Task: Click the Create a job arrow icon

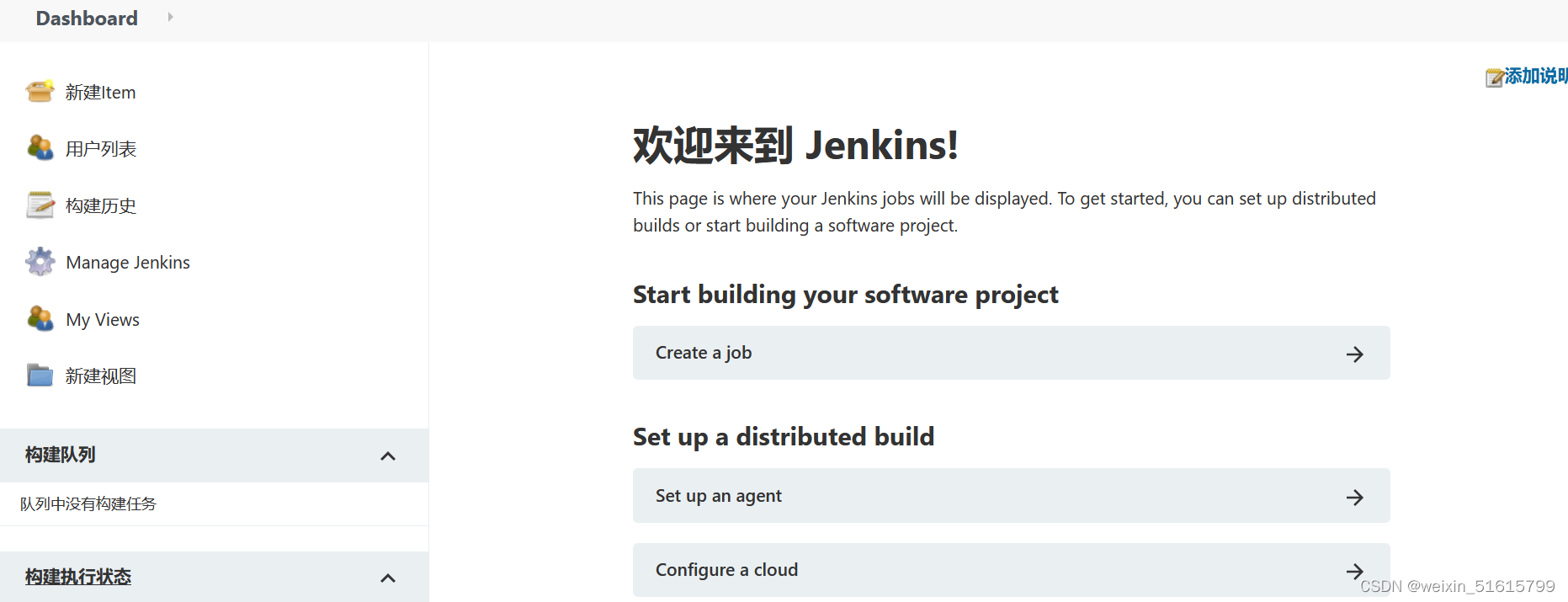Action: (1354, 354)
